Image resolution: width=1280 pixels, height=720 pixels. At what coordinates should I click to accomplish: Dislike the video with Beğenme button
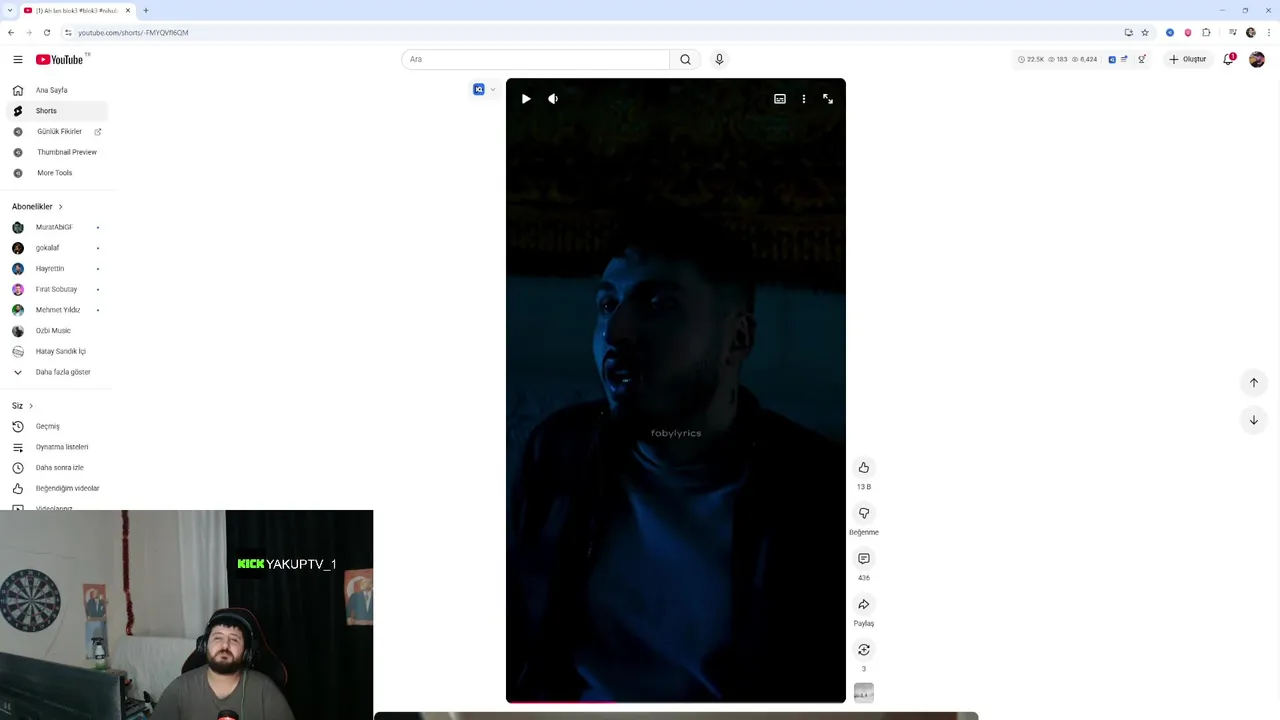point(864,513)
